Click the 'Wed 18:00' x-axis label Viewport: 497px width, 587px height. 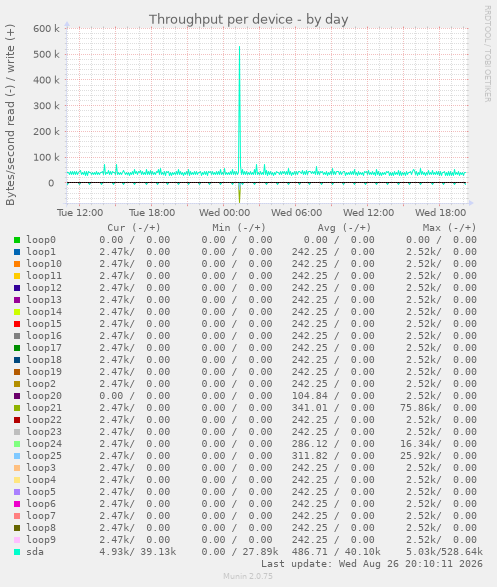[x=440, y=213]
